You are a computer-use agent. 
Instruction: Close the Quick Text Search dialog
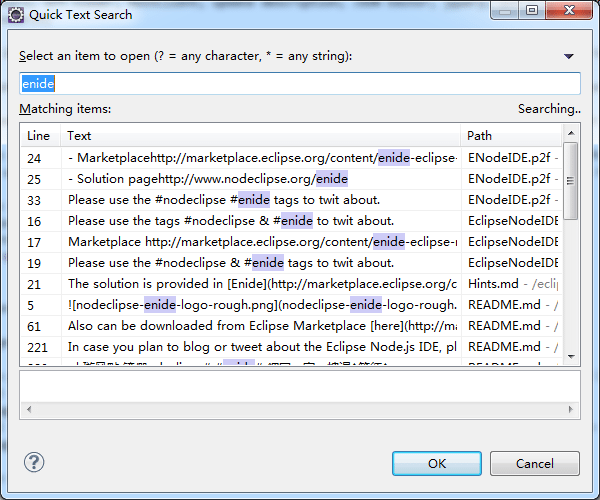[x=569, y=10]
